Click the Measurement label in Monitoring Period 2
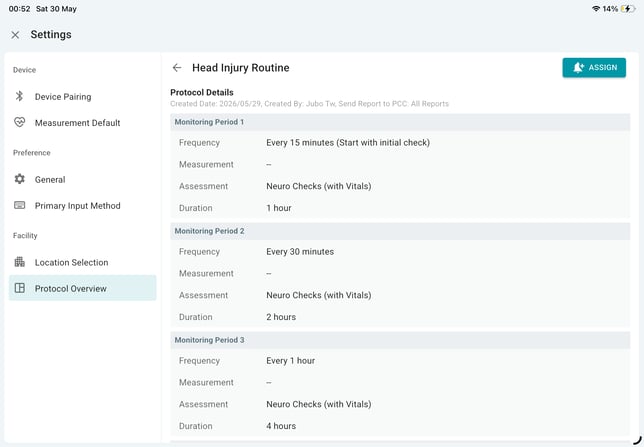 pyautogui.click(x=206, y=273)
